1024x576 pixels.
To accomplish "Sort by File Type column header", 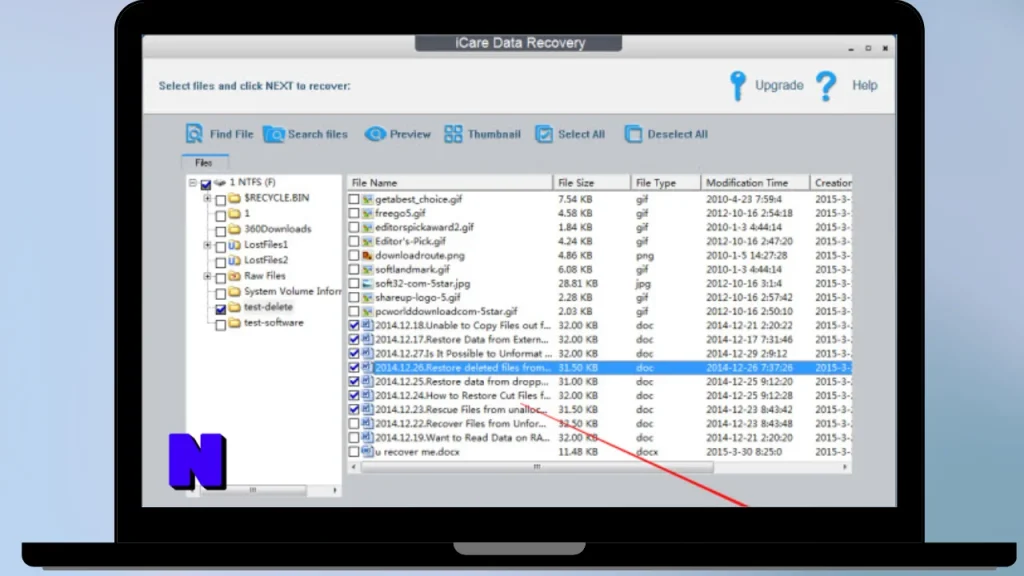I will click(665, 183).
